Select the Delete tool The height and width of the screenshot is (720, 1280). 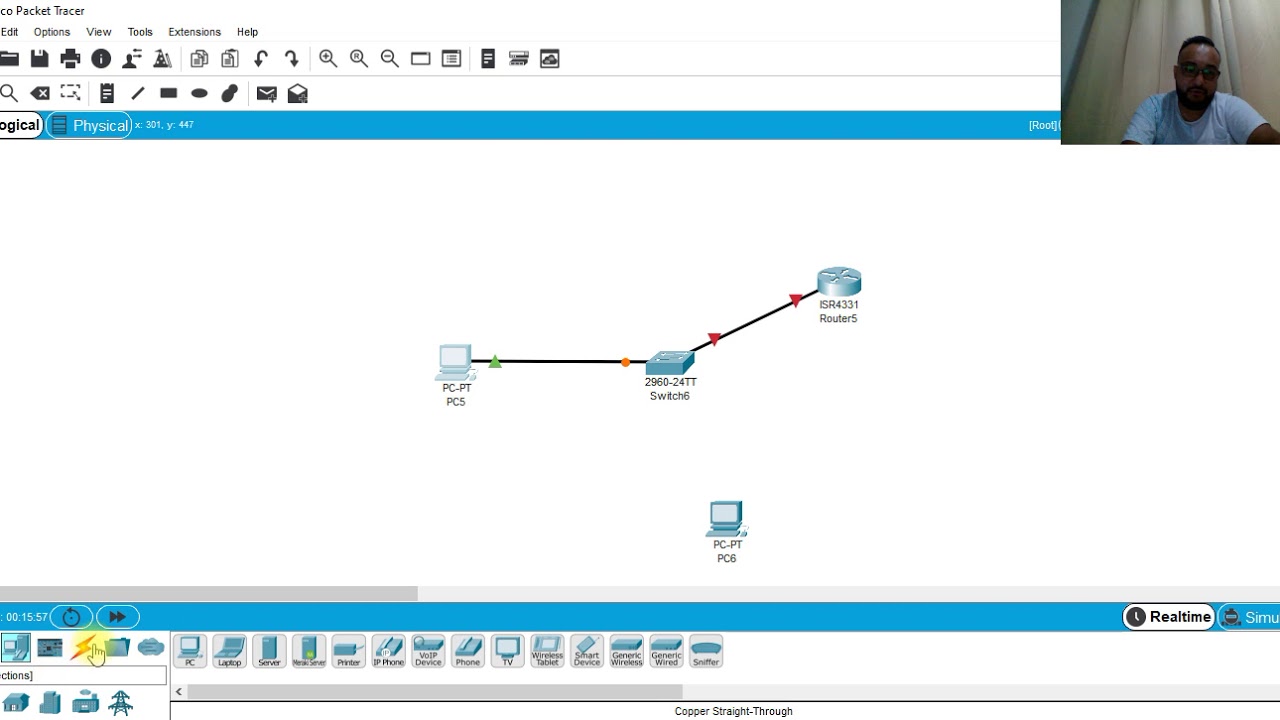tap(40, 93)
